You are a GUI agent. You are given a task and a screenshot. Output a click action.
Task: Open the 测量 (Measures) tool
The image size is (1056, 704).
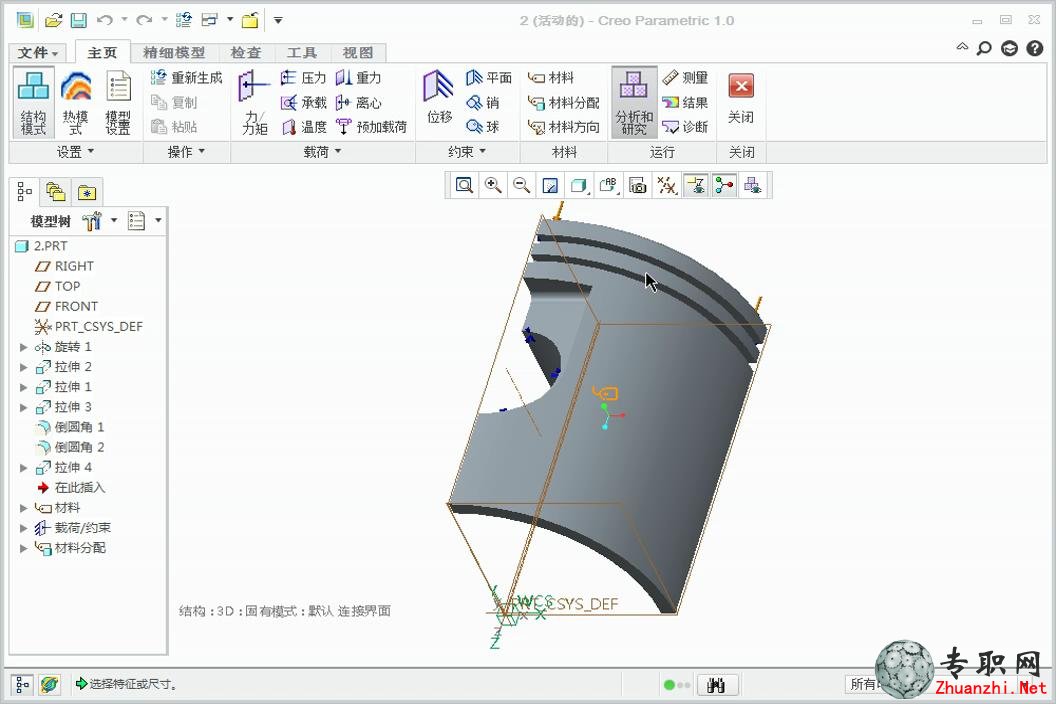click(685, 77)
